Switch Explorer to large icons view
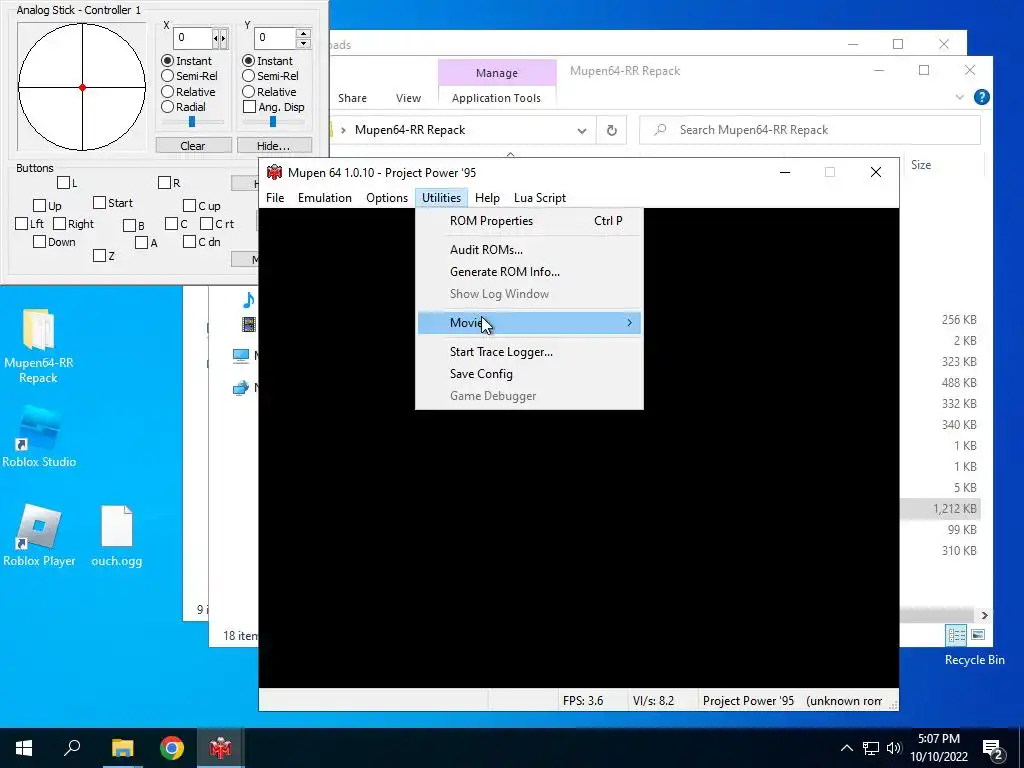 (x=978, y=635)
